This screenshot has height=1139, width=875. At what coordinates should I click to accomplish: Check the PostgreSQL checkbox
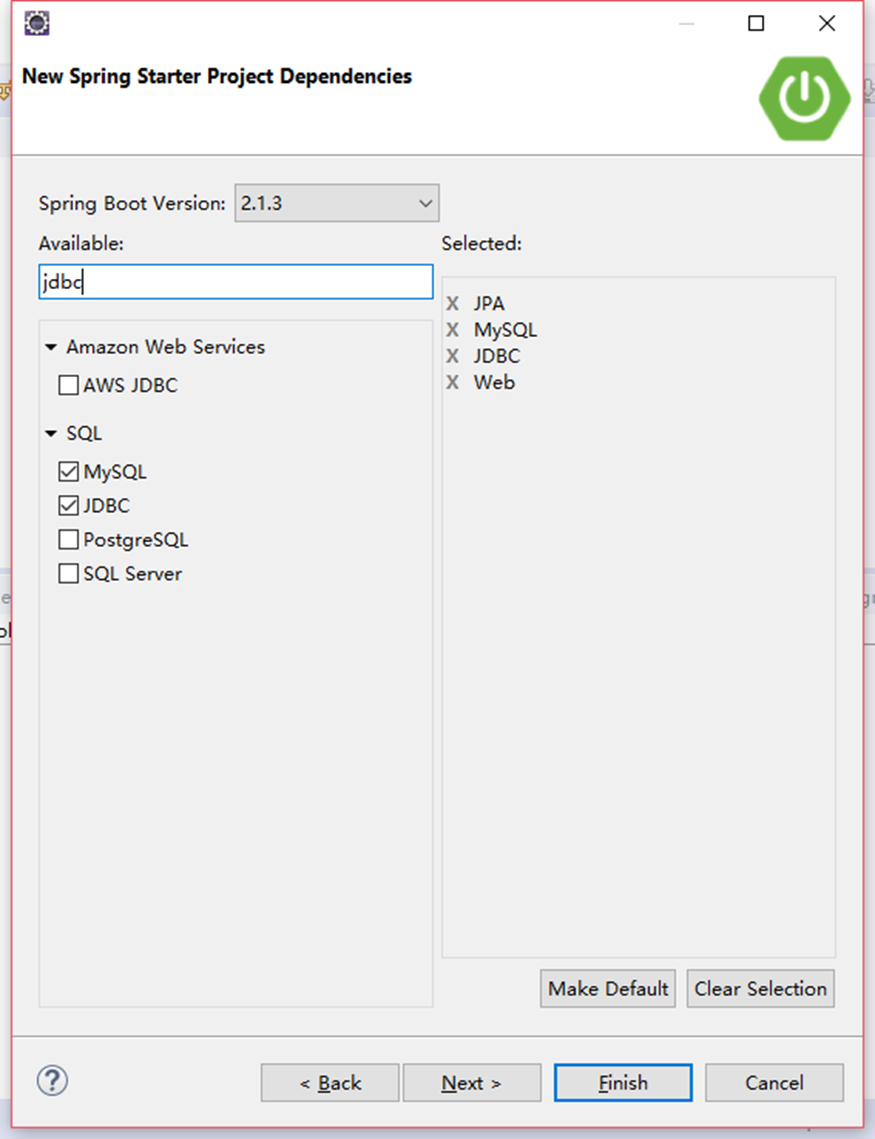tap(68, 540)
